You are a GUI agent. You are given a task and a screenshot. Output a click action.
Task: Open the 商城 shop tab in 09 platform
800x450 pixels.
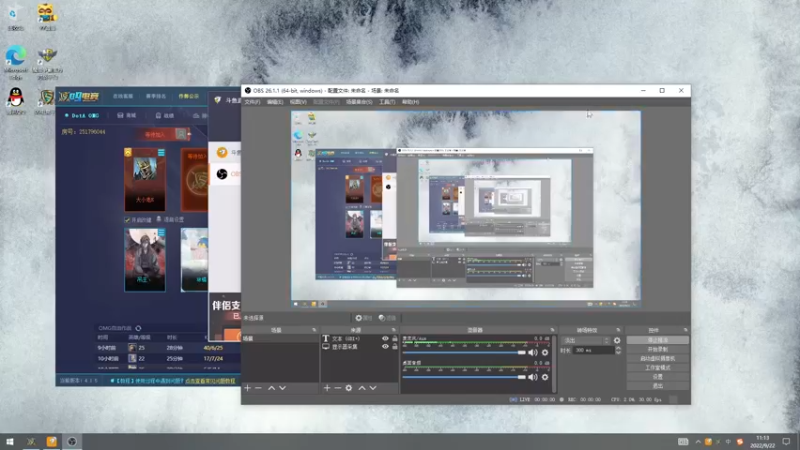127,116
